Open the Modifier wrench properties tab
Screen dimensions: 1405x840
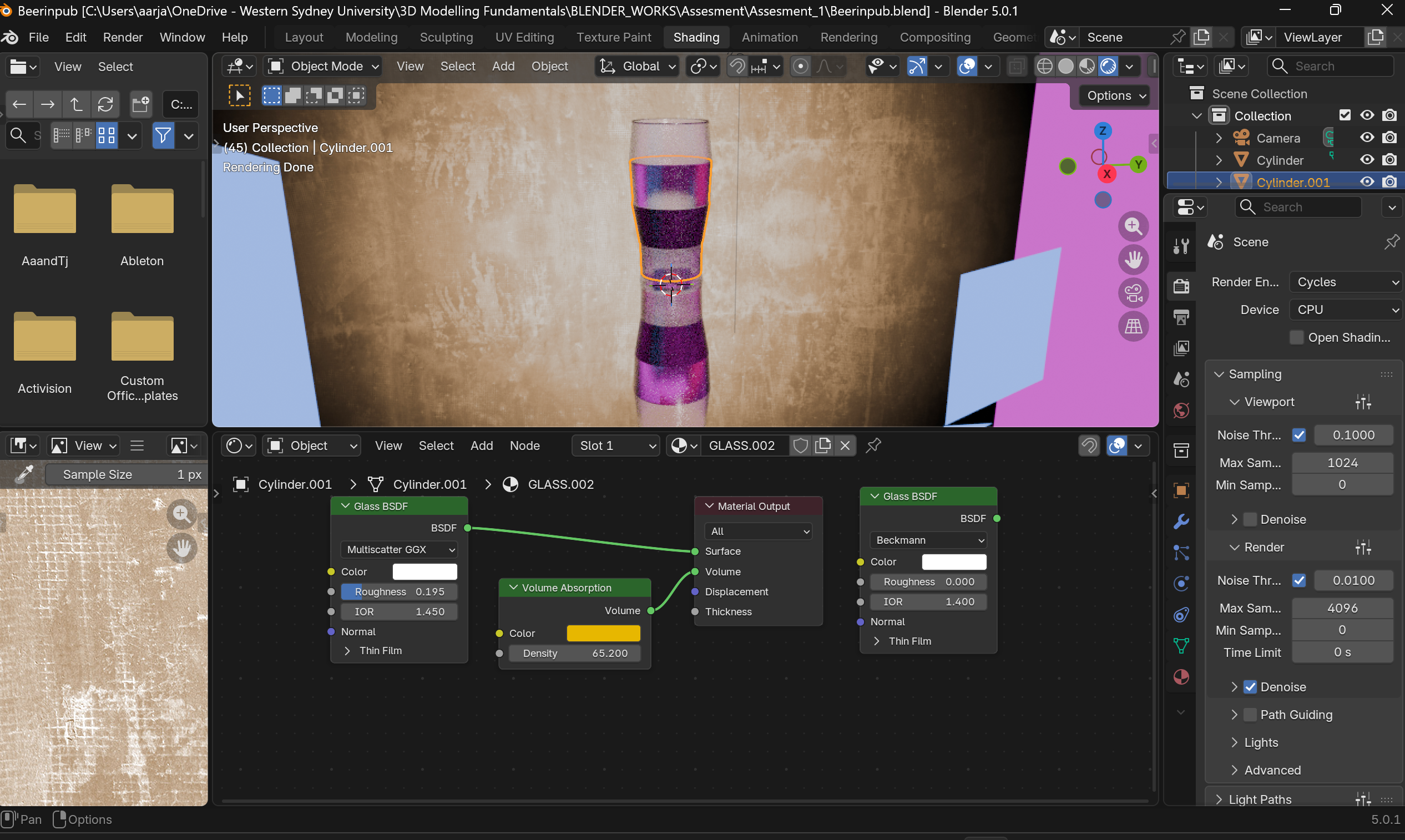click(1181, 522)
